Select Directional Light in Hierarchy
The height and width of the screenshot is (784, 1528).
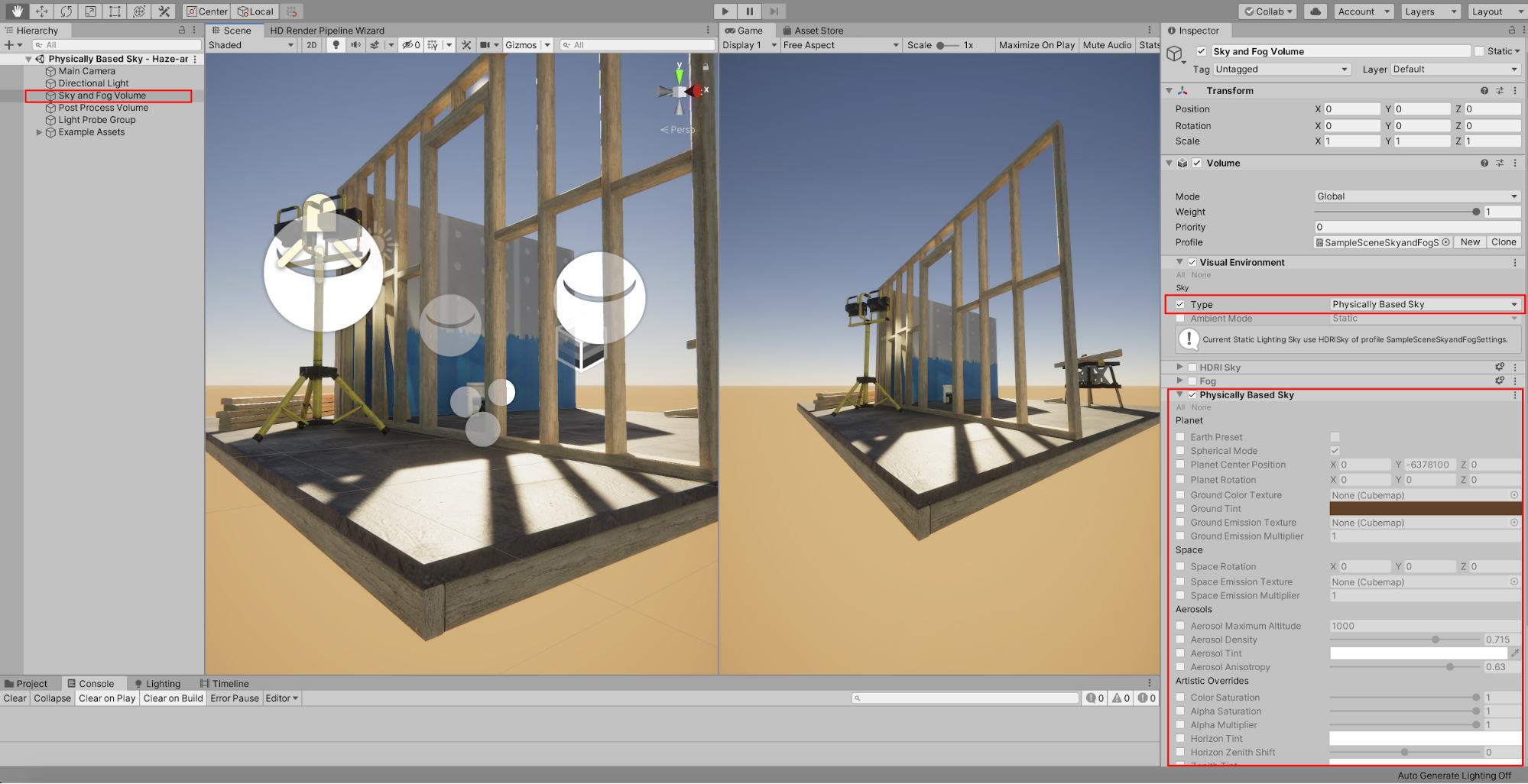point(93,83)
